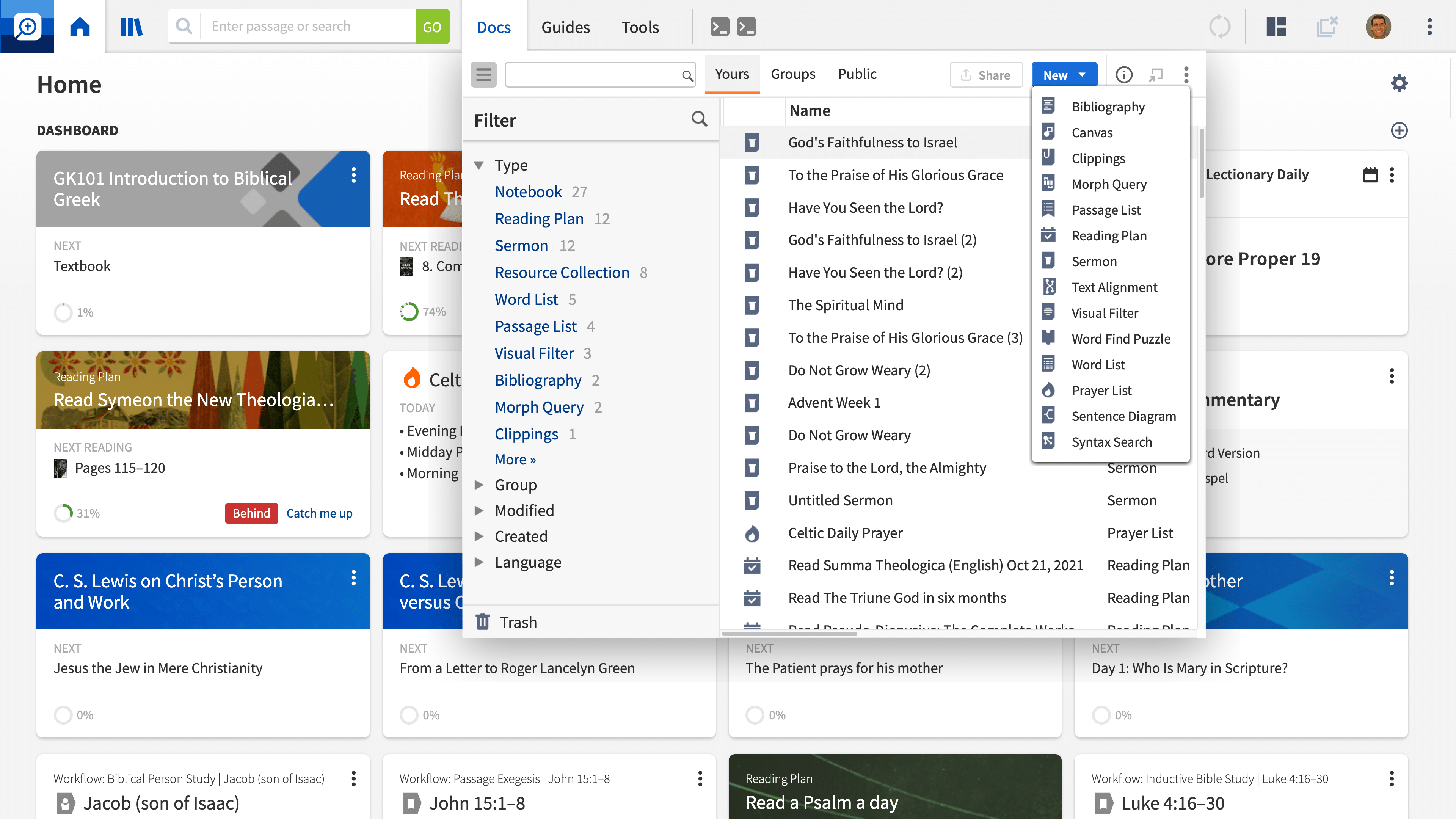Choose Sermon from the New menu
Screen dimensions: 1456x819
point(1111,261)
